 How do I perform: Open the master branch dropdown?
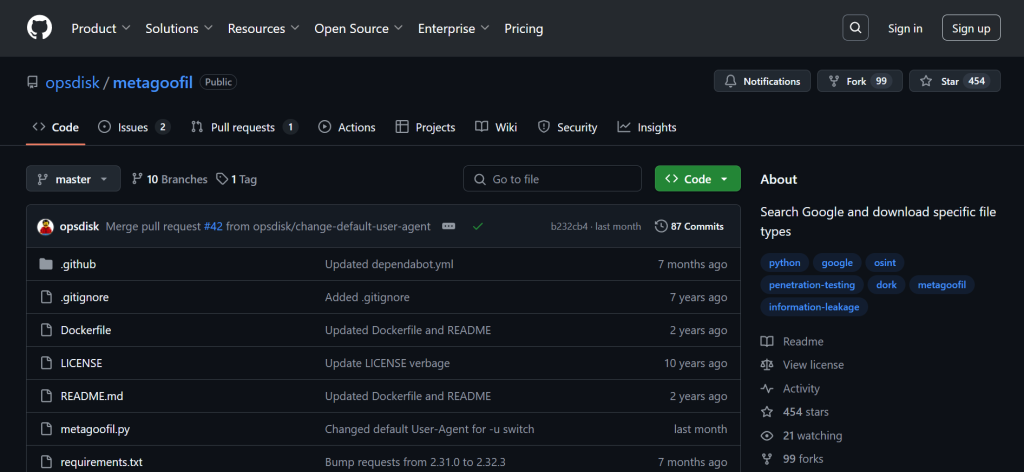point(73,179)
